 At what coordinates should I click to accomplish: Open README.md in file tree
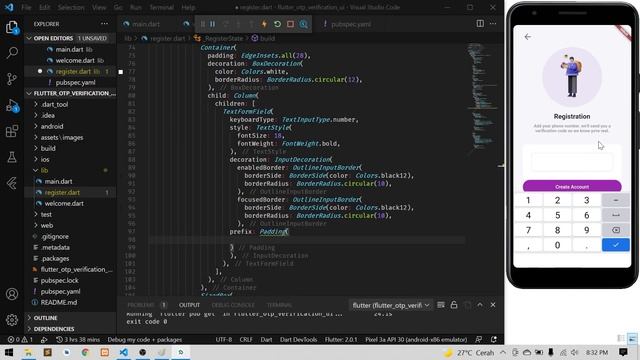[x=59, y=302]
